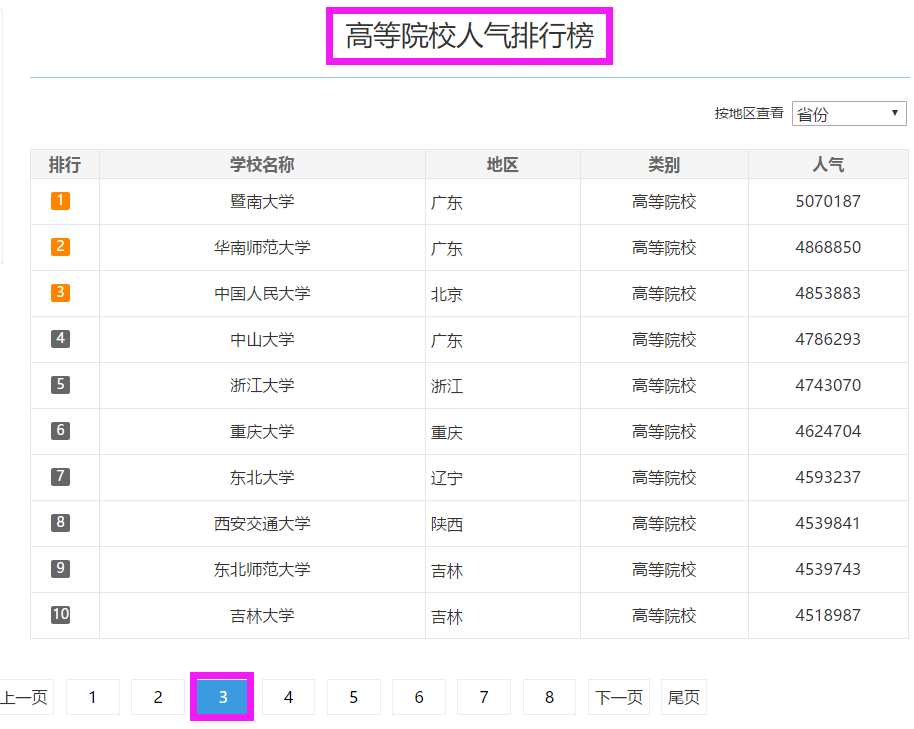
Task: Select page 6
Action: 418,697
